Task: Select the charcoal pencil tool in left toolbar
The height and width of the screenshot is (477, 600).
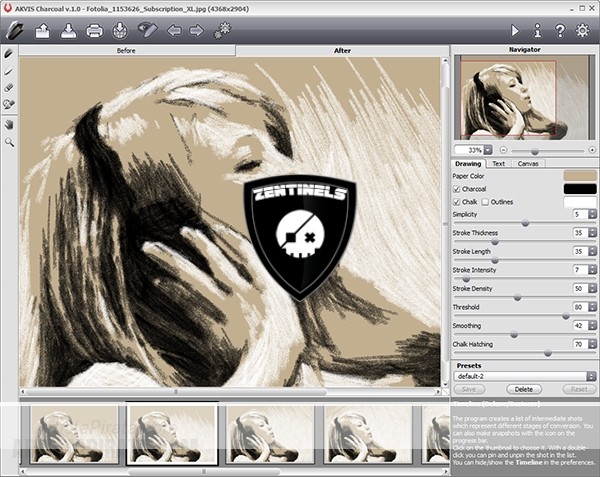Action: coord(9,54)
